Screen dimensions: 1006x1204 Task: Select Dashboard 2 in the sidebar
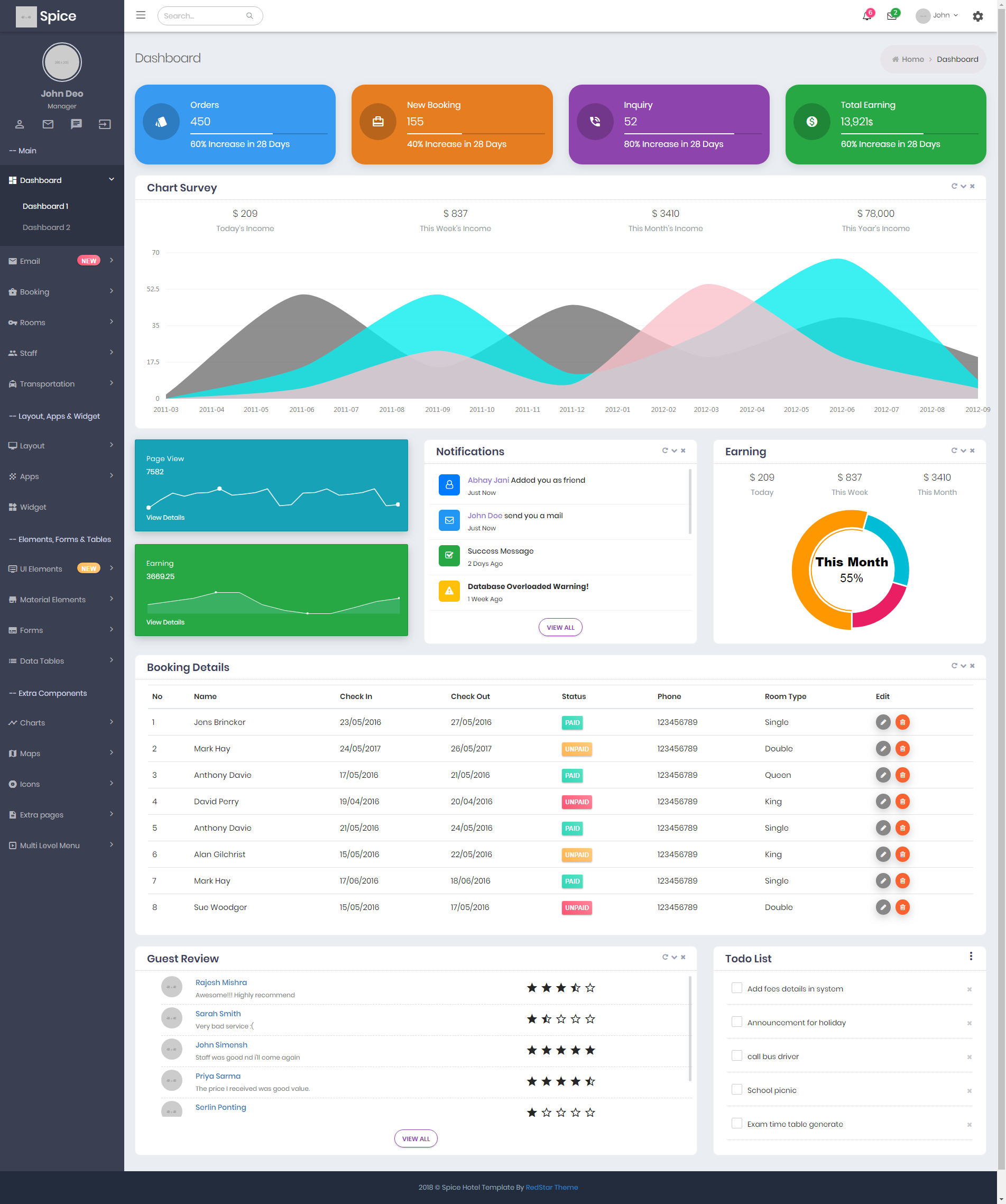(47, 227)
